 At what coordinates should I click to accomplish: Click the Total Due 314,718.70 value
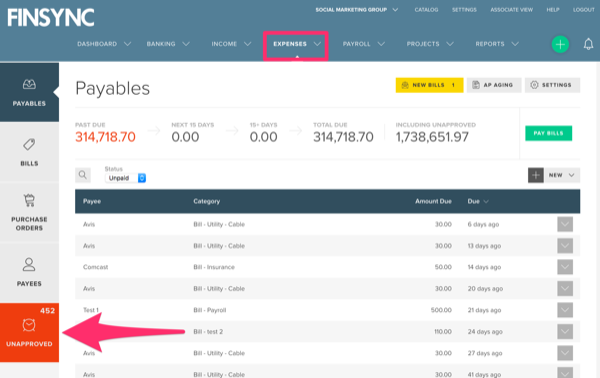[343, 137]
